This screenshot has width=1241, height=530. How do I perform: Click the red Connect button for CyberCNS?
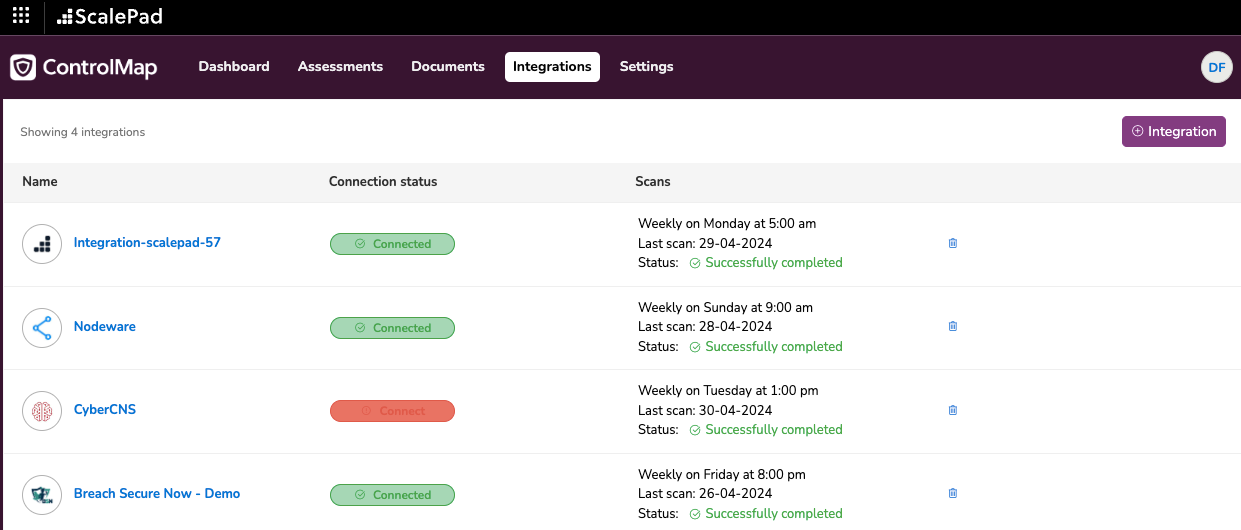coord(392,411)
